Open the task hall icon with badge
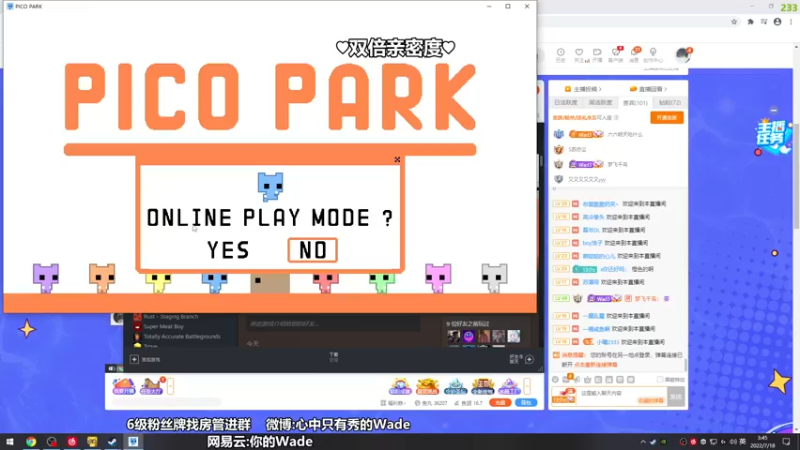Screen dimensions: 800x450 [x=152, y=386]
